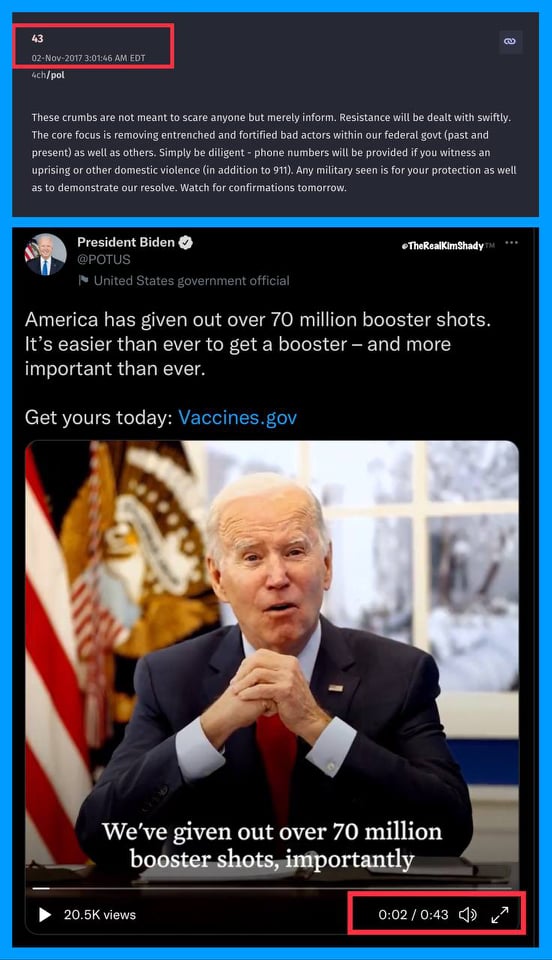The width and height of the screenshot is (552, 960).
Task: Open the 4ch/pol board label
Action: pyautogui.click(x=48, y=75)
